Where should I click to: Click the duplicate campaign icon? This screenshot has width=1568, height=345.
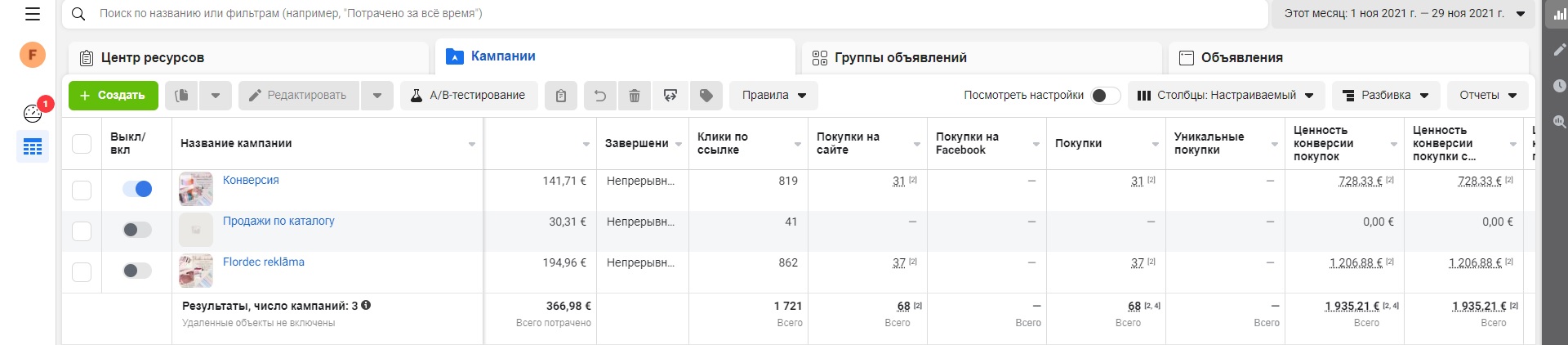coord(181,96)
